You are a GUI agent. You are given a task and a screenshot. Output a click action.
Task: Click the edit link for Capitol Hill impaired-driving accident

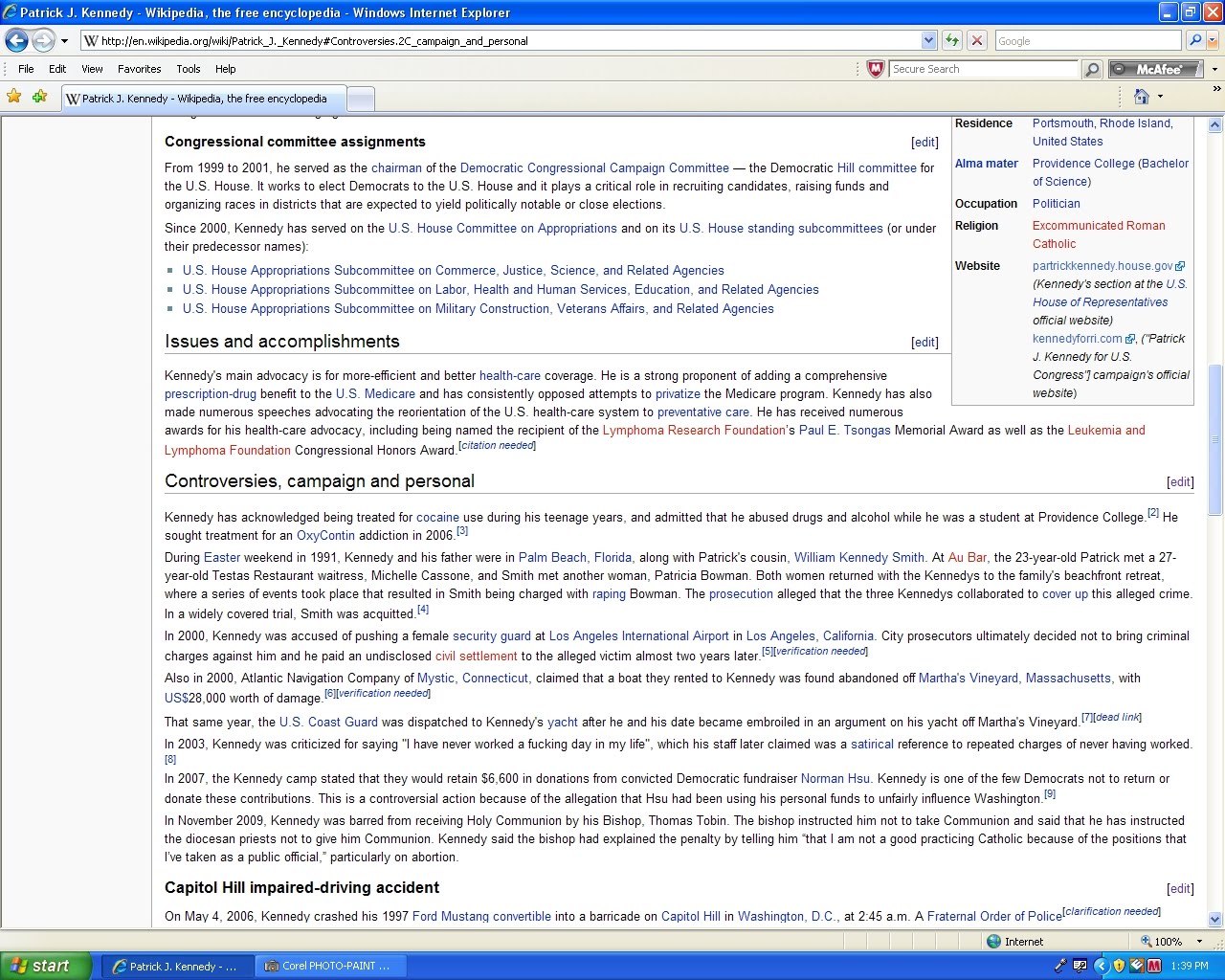1180,889
